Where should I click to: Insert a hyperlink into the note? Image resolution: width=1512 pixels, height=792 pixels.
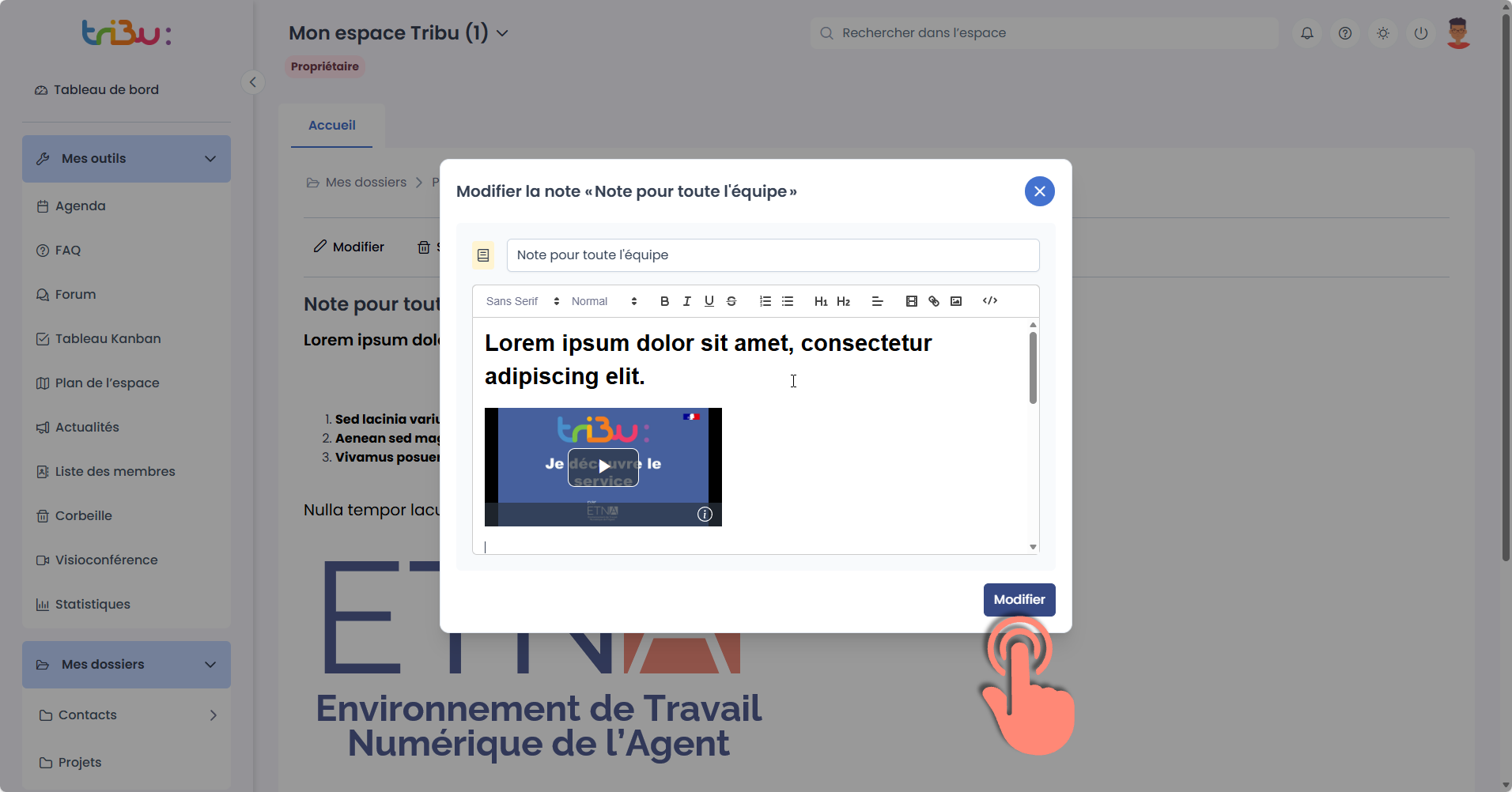(934, 301)
